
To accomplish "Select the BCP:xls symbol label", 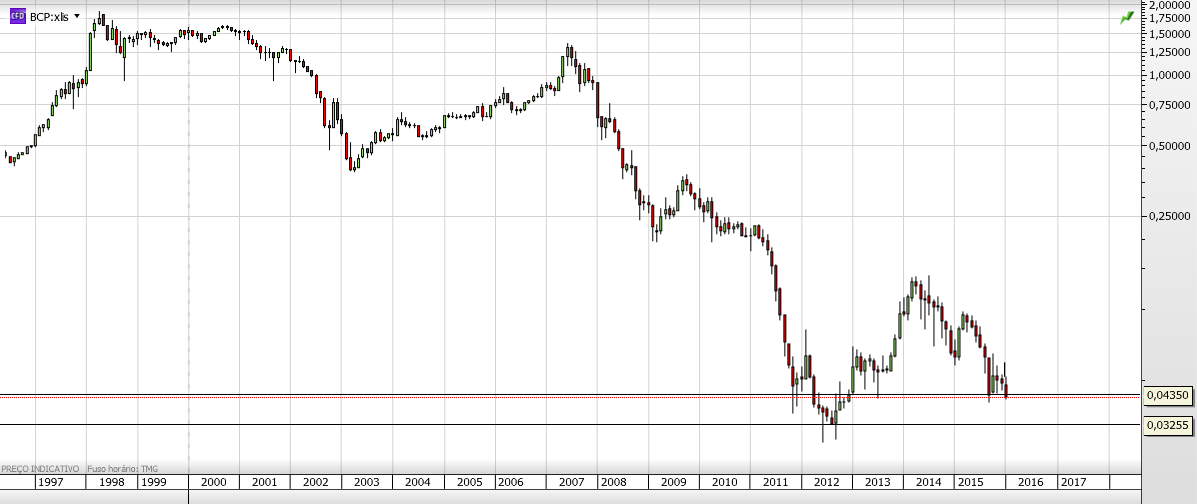I will [x=49, y=16].
